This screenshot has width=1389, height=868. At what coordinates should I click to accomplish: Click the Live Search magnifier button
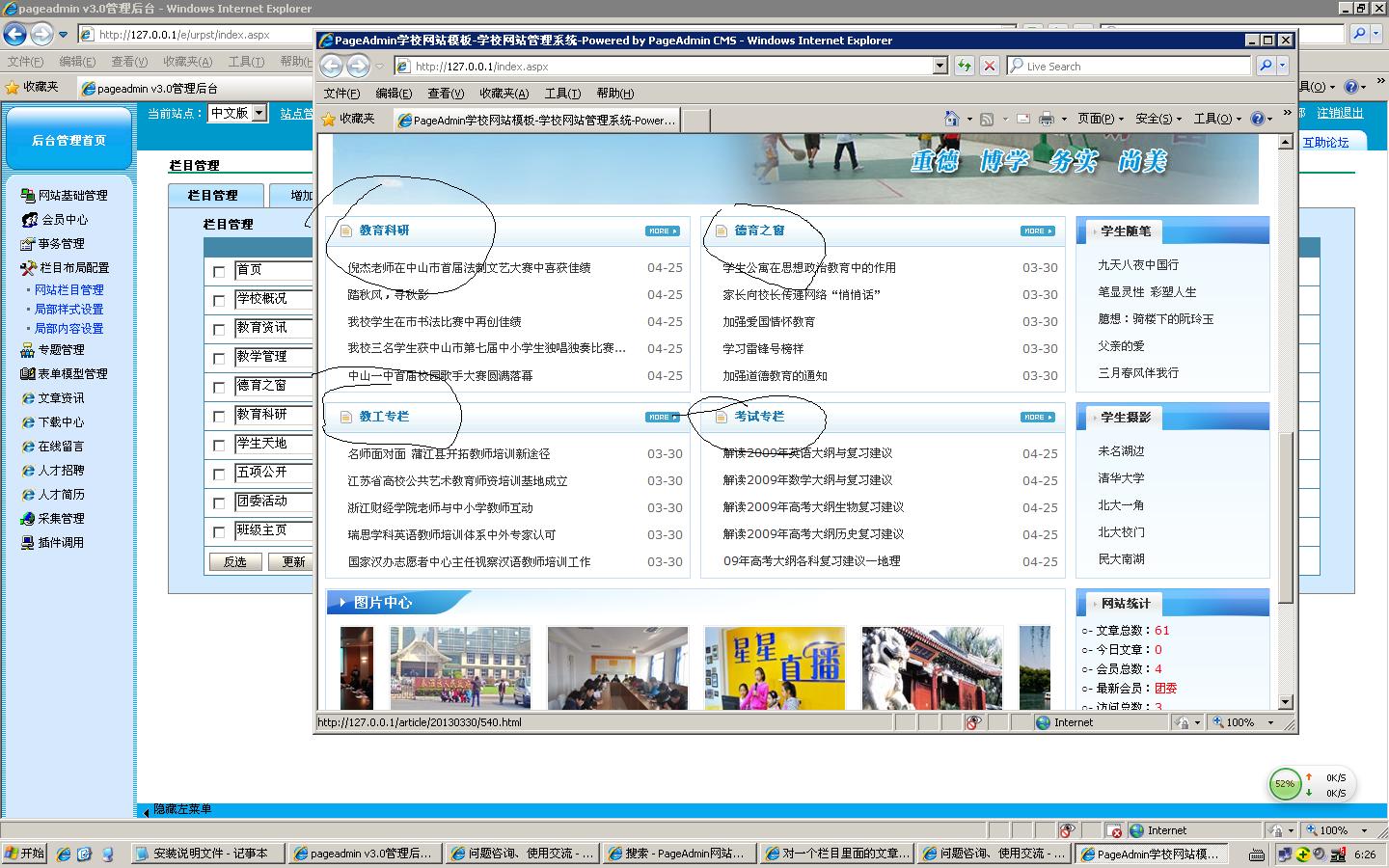pos(1266,66)
